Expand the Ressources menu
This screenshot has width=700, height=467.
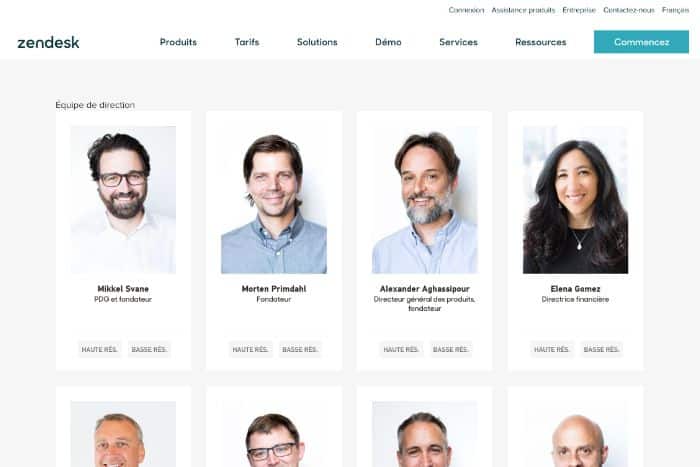click(x=541, y=42)
